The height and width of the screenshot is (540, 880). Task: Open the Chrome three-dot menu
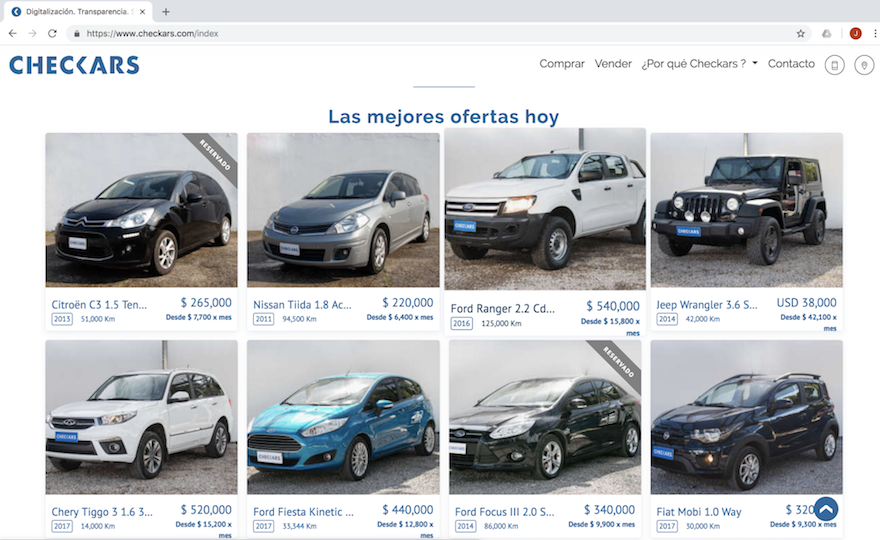click(x=874, y=34)
